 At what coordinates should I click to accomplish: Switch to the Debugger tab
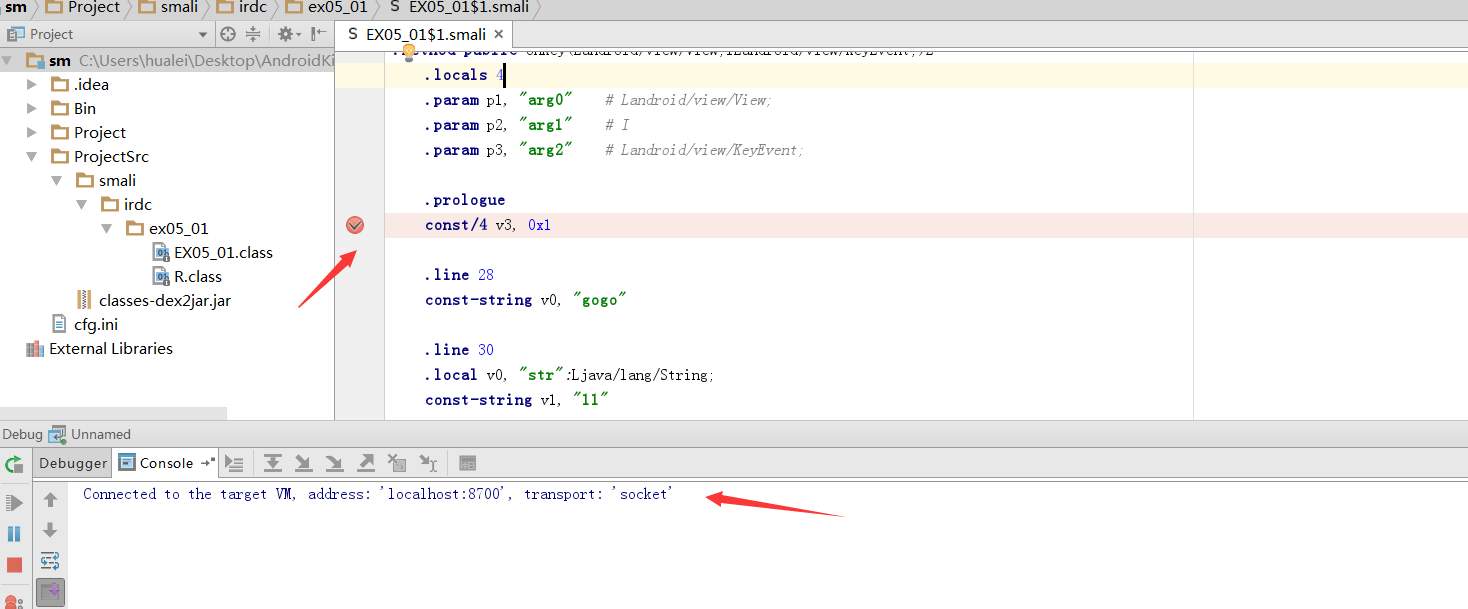click(x=73, y=463)
